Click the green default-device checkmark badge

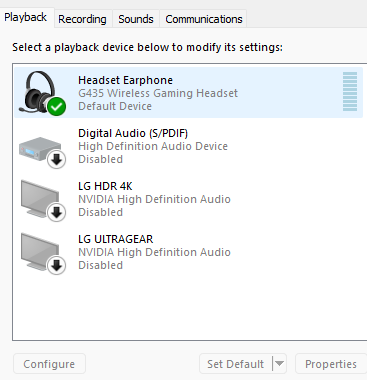56,107
